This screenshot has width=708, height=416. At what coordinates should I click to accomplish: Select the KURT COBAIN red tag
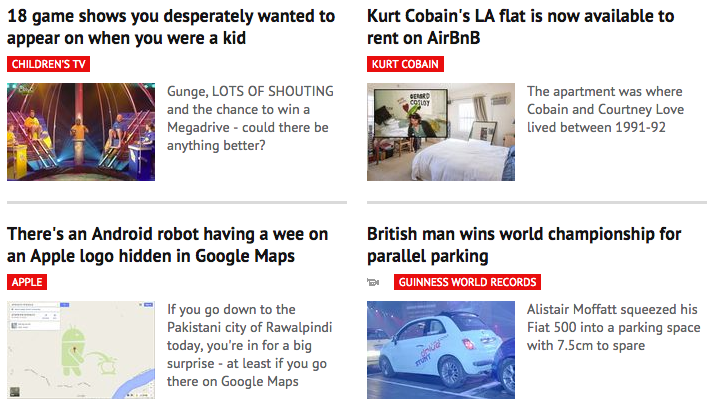click(x=405, y=64)
